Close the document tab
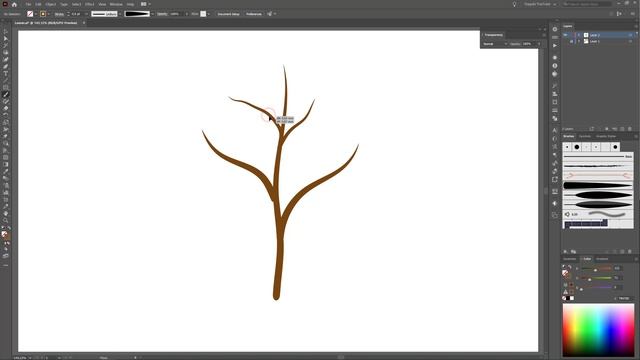 (84, 23)
